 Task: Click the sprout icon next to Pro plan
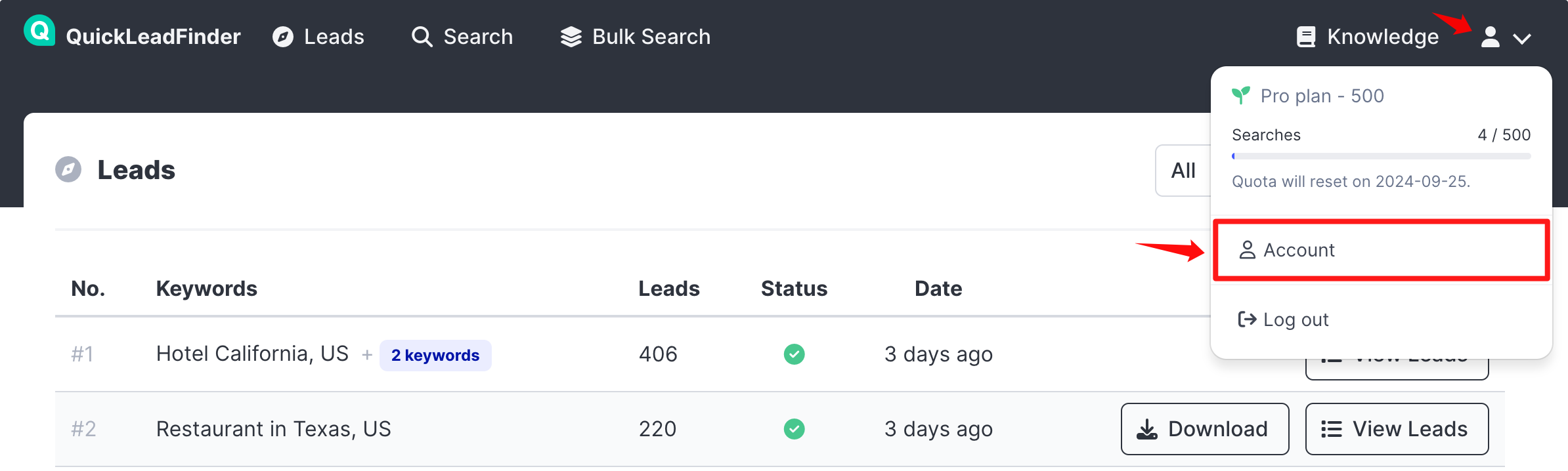1241,96
